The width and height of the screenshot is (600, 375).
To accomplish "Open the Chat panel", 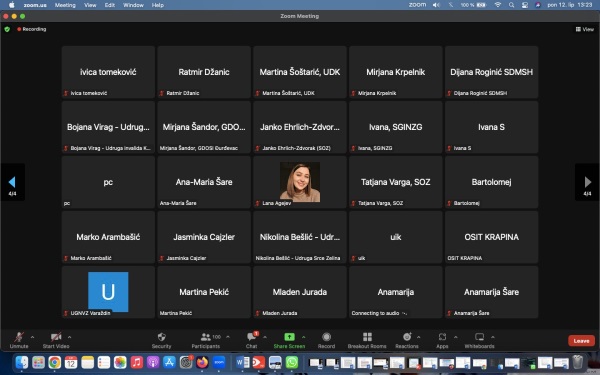I will pyautogui.click(x=251, y=340).
